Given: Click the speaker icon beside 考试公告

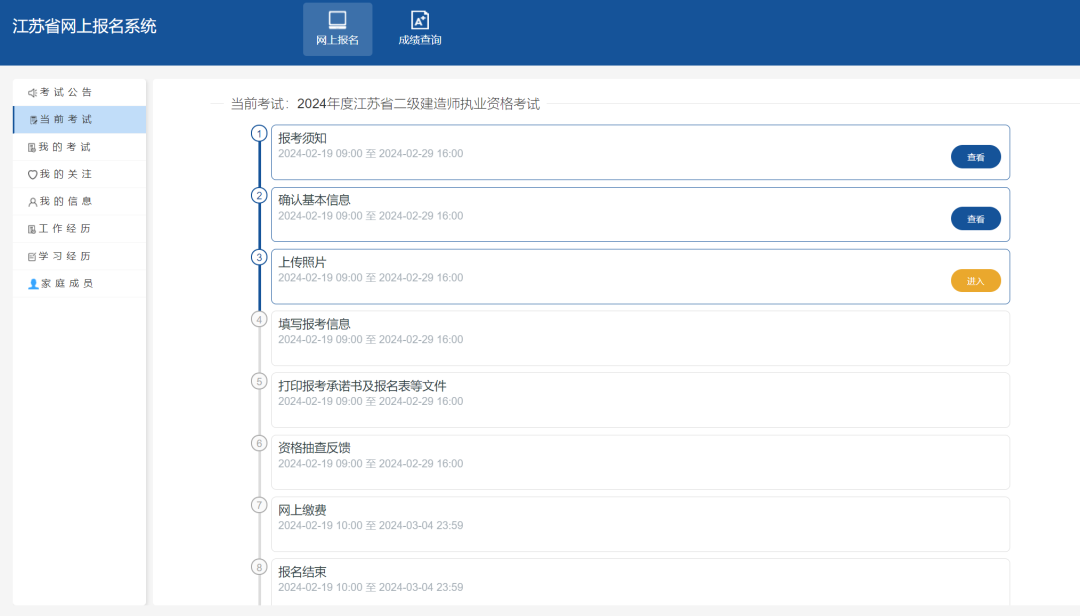Looking at the screenshot, I should point(32,92).
